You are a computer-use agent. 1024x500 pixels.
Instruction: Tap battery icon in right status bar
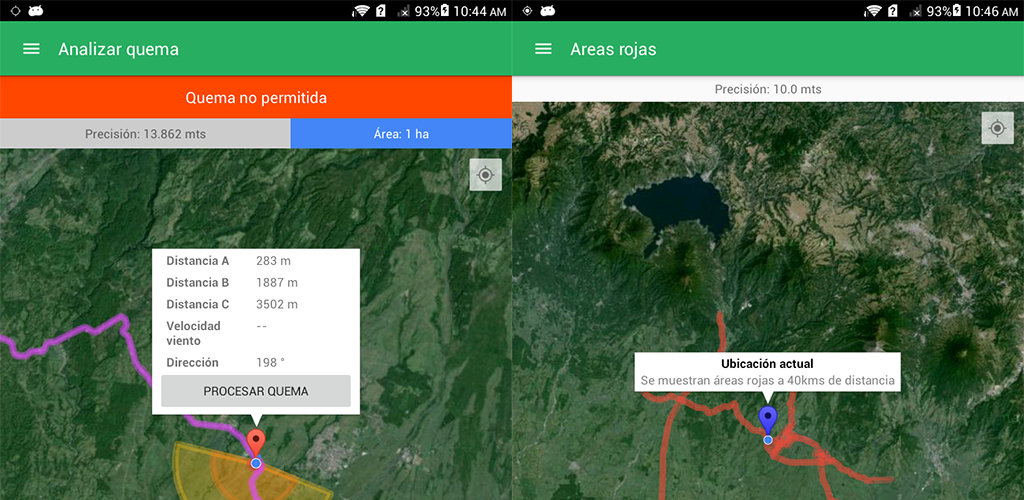tap(957, 10)
